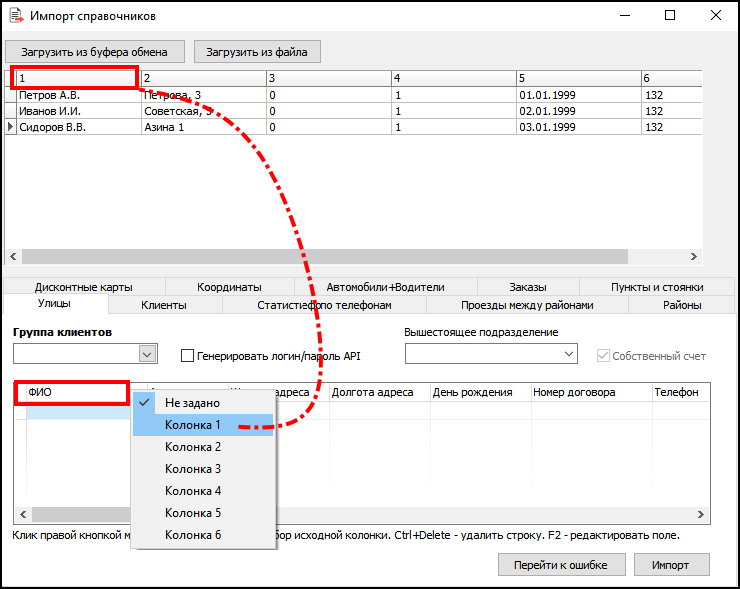
Task: Enable Генерировать логин/пароль API checkbox
Action: click(187, 355)
